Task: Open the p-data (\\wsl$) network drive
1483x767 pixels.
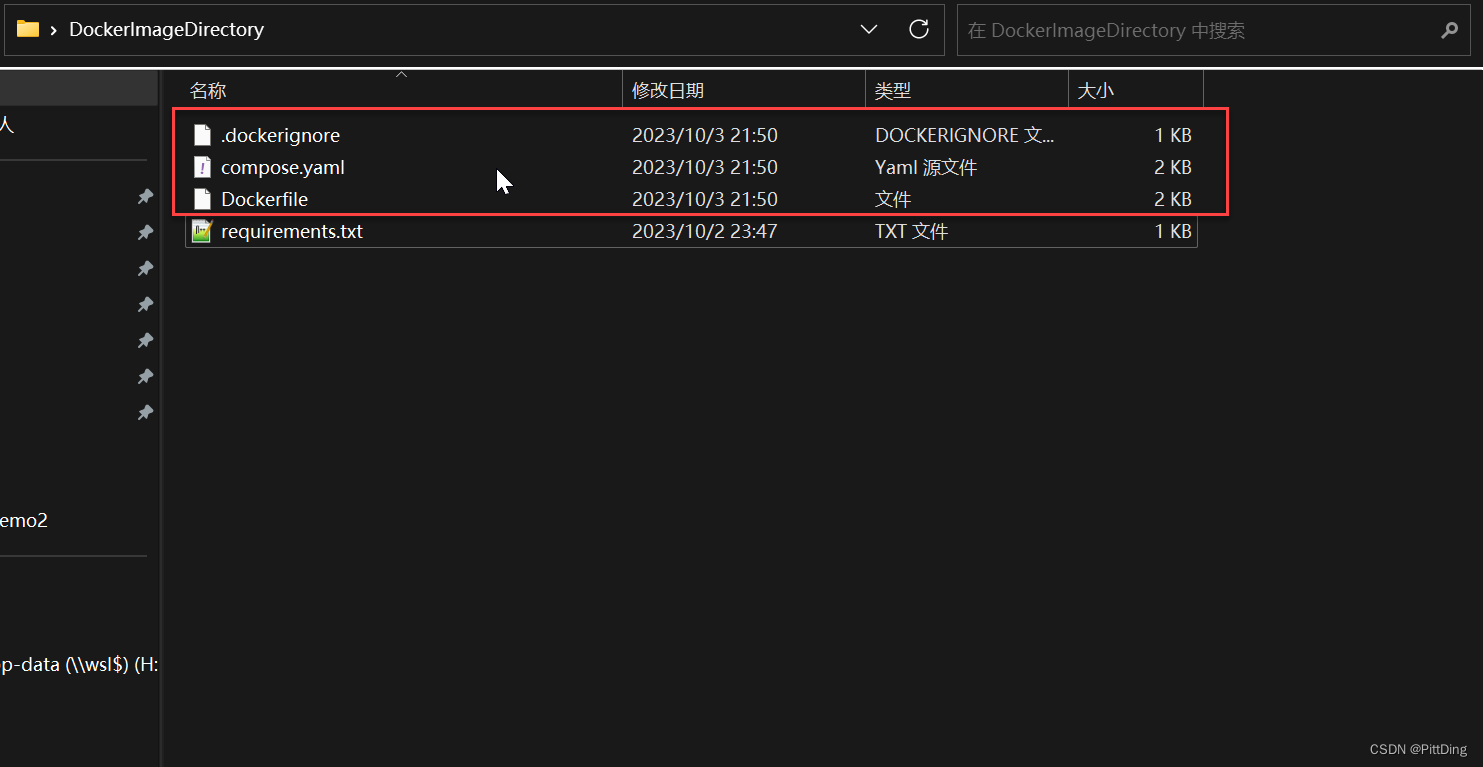Action: pyautogui.click(x=79, y=664)
